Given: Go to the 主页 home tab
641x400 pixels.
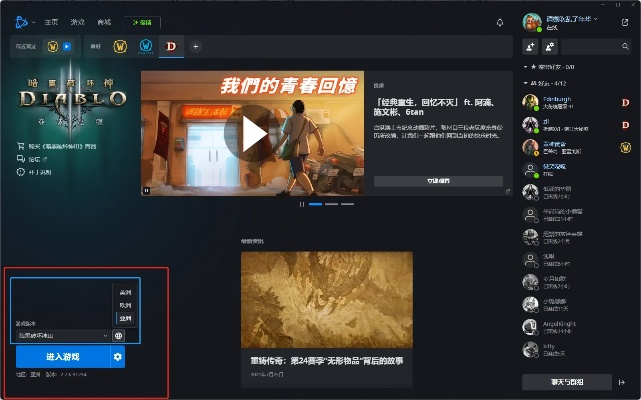Looking at the screenshot, I should click(51, 22).
